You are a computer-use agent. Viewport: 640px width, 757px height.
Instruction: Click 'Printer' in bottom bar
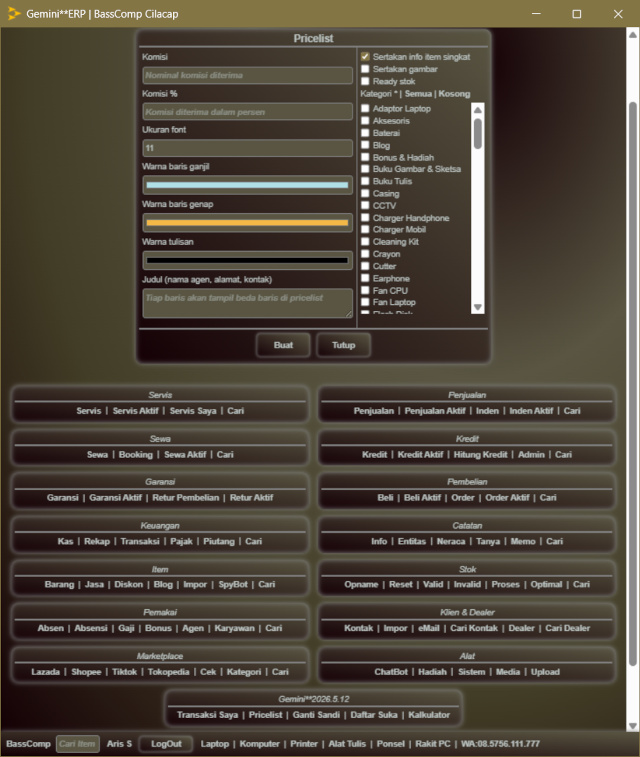pyautogui.click(x=304, y=743)
